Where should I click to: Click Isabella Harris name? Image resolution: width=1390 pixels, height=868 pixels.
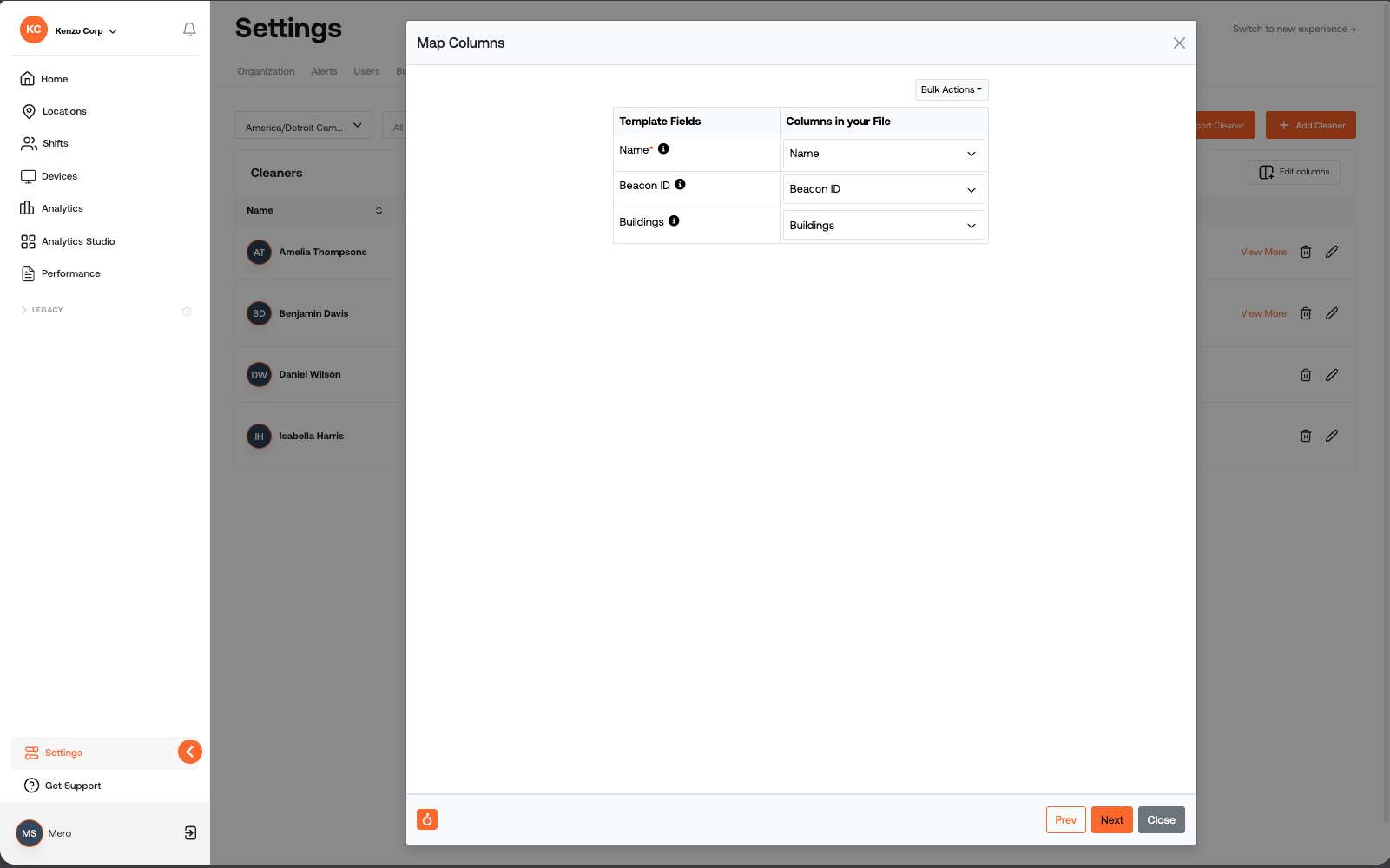click(x=311, y=436)
